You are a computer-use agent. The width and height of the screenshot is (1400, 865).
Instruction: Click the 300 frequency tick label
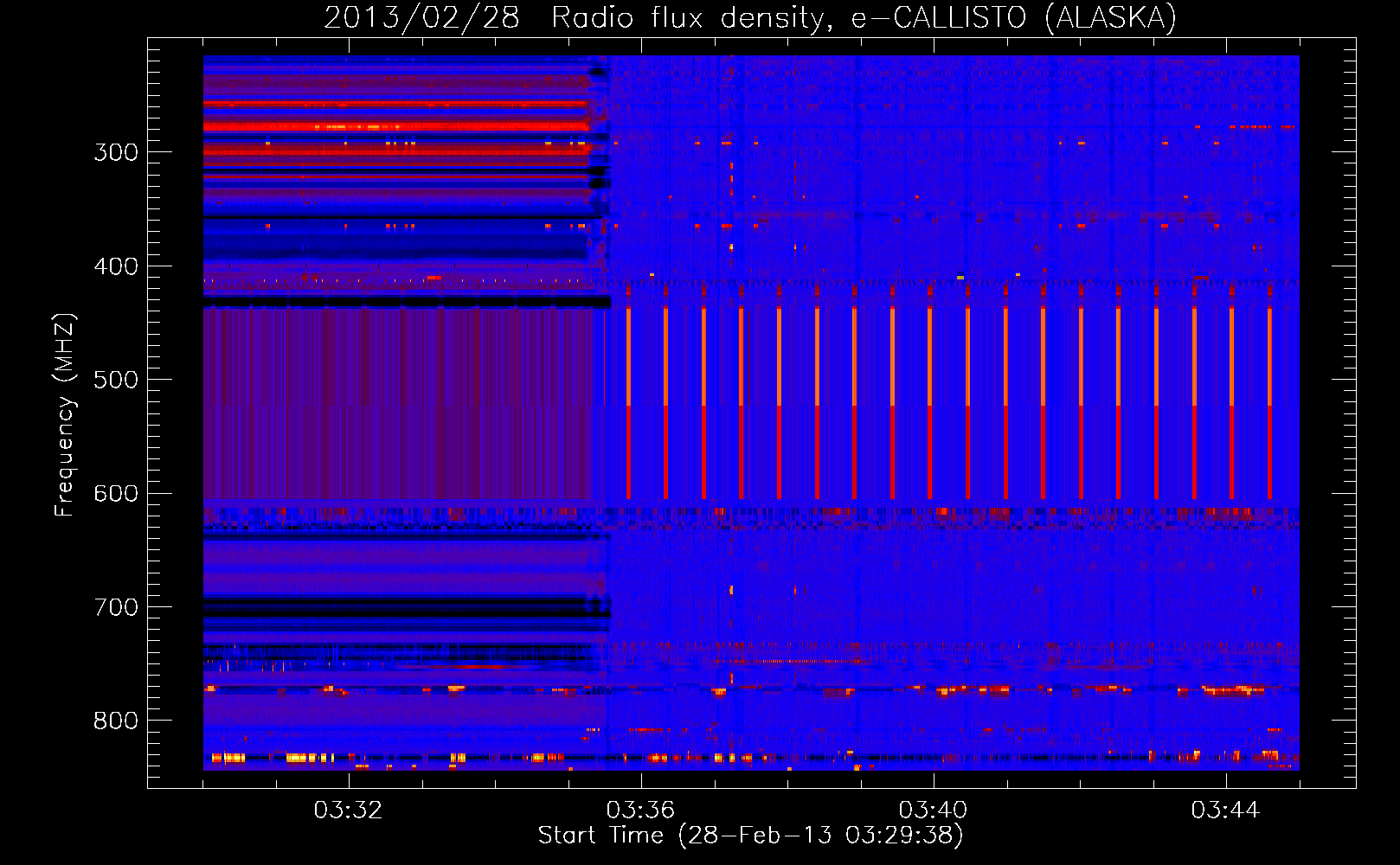pyautogui.click(x=116, y=152)
